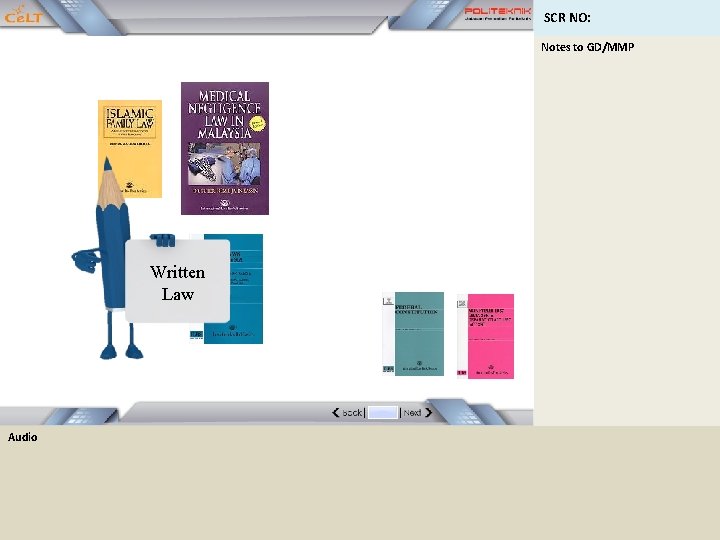This screenshot has height=540, width=720.
Task: Click the Written Law sign
Action: click(x=177, y=281)
